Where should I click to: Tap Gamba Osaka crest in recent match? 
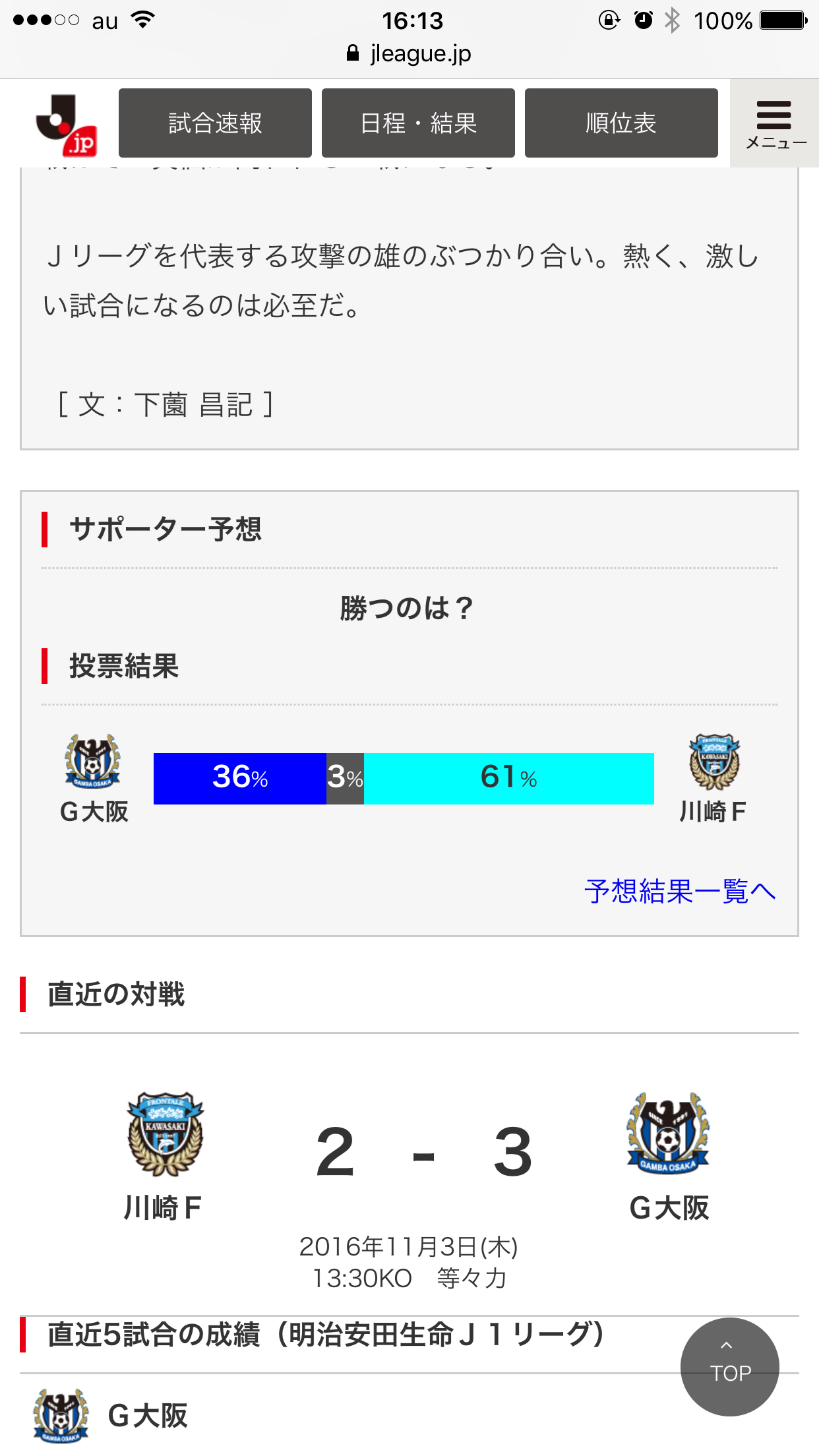(x=667, y=1133)
